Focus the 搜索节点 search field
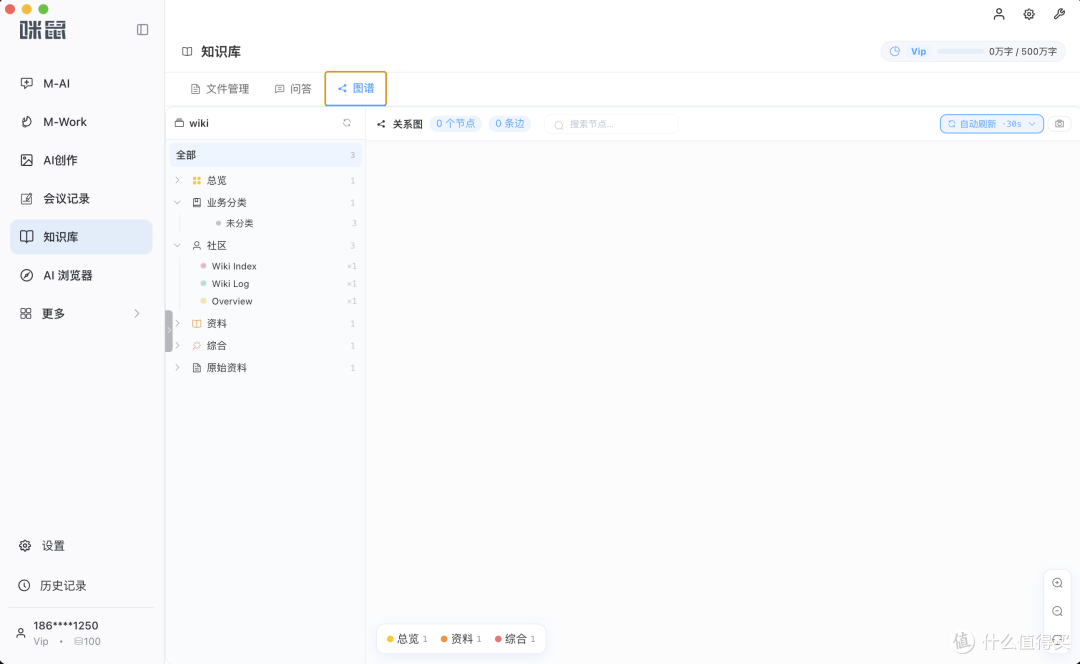Screen dimensions: 1080x664 click(x=611, y=124)
